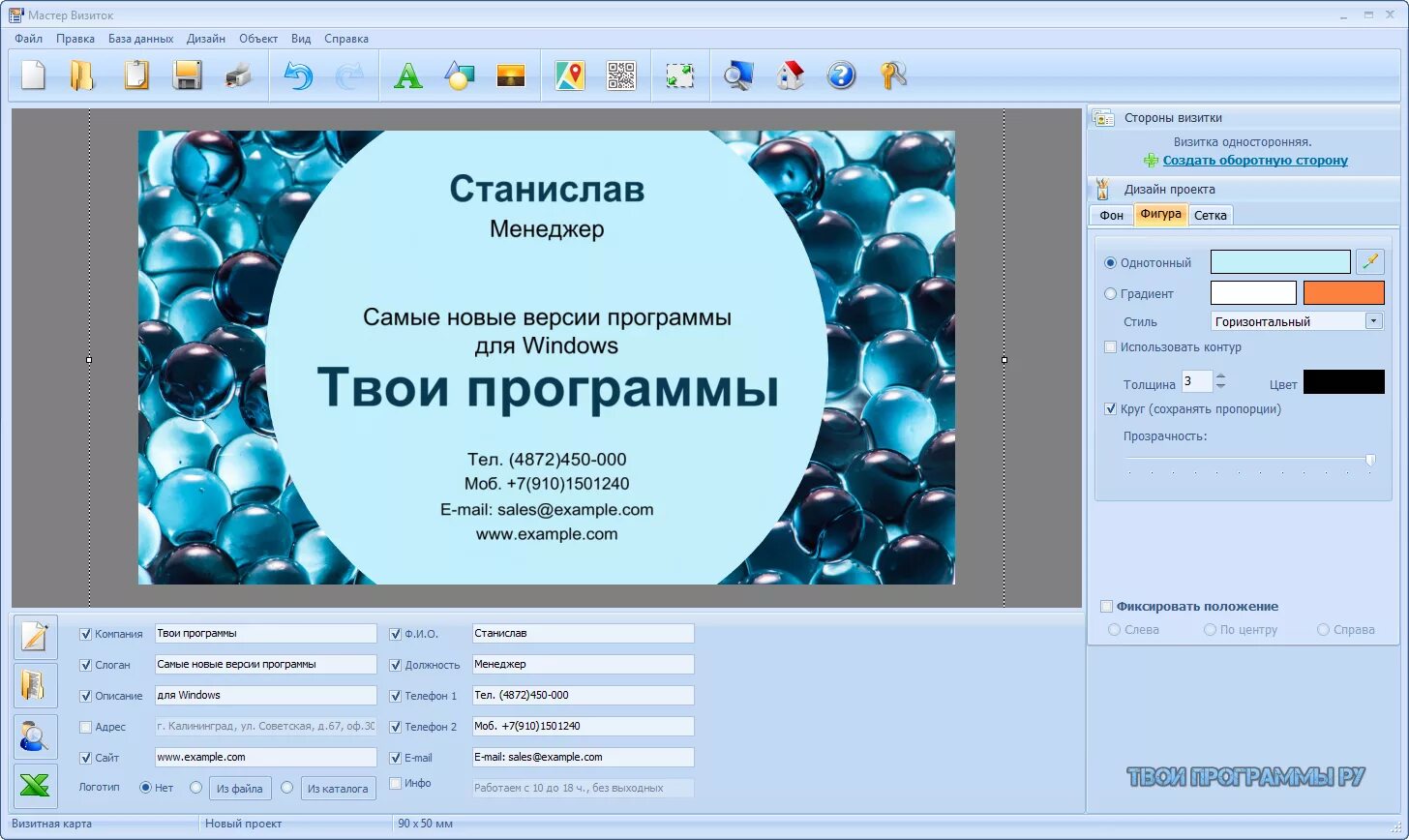Screen dimensions: 1409x840
Task: Pick color with eyedropper icon button
Action: 1369,261
